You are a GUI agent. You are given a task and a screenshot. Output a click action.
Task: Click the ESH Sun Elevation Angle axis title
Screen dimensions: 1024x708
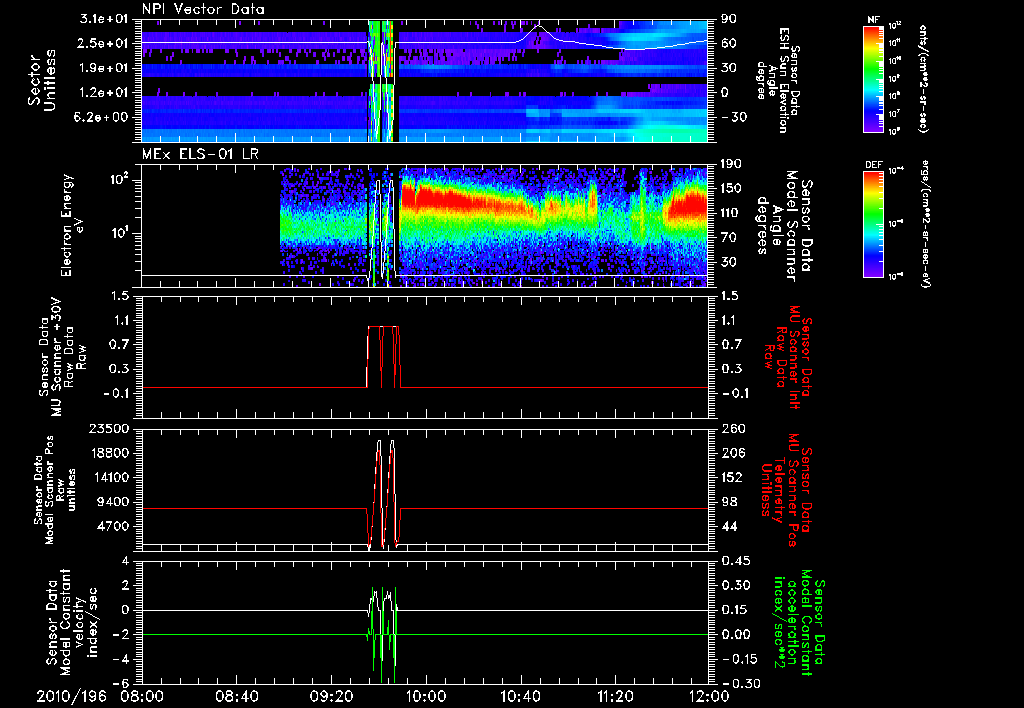click(x=779, y=80)
